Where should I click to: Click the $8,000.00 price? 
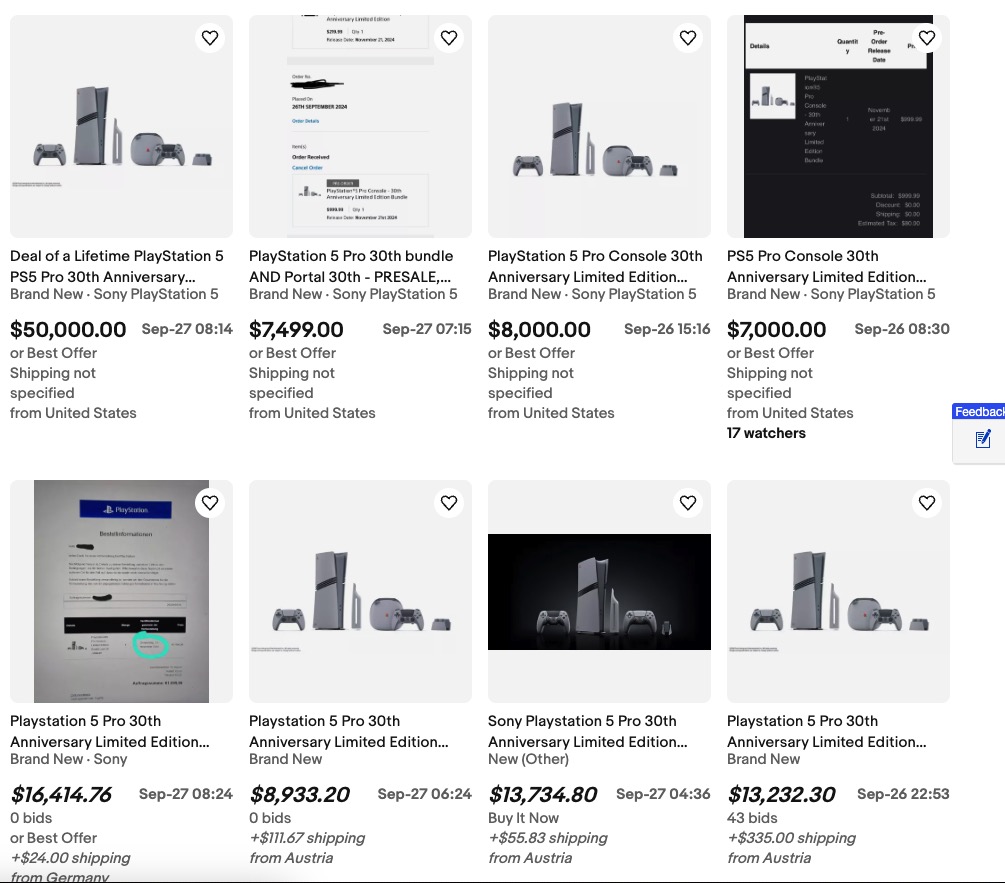tap(539, 329)
